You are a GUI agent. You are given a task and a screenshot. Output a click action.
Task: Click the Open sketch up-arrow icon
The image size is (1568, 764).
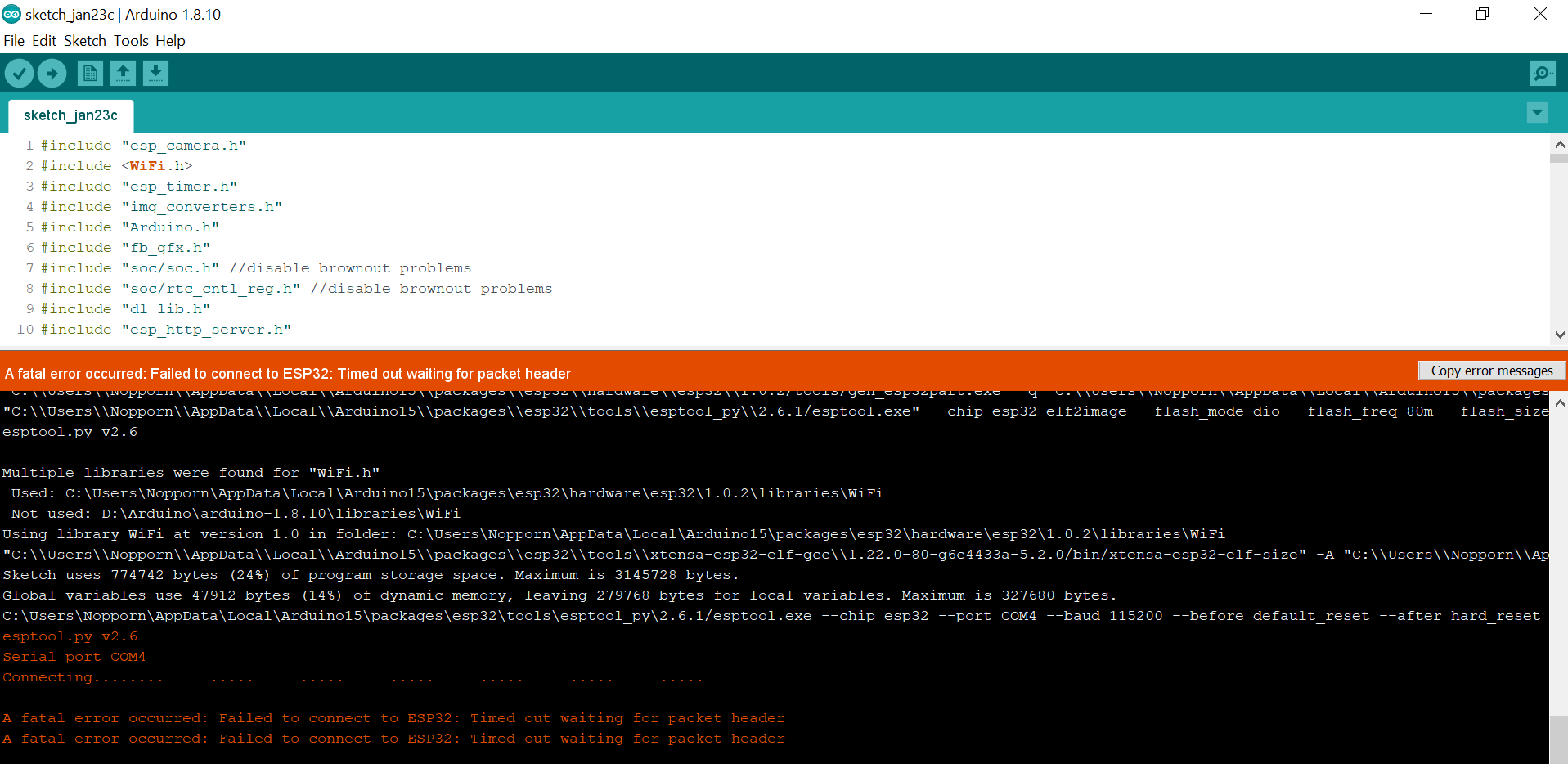(x=123, y=74)
